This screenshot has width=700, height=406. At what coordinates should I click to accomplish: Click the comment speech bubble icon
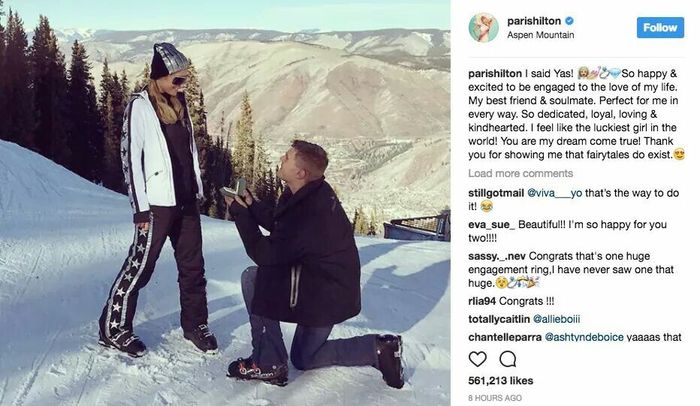click(508, 359)
